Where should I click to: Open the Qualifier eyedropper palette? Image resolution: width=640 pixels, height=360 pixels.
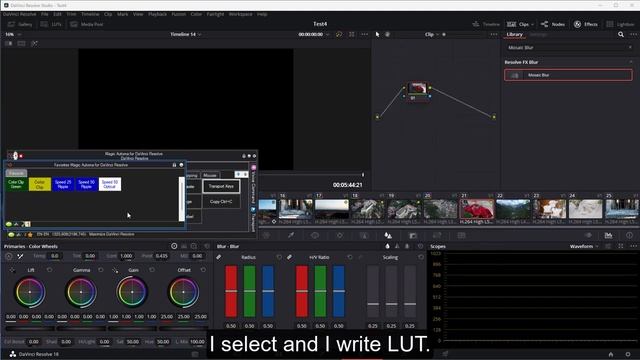point(291,236)
